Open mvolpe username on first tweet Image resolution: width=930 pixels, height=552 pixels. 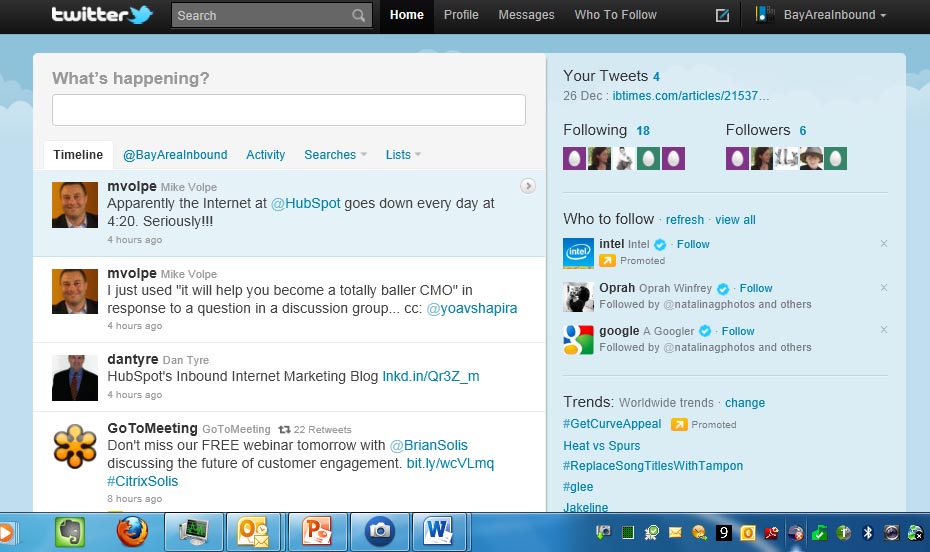click(132, 186)
